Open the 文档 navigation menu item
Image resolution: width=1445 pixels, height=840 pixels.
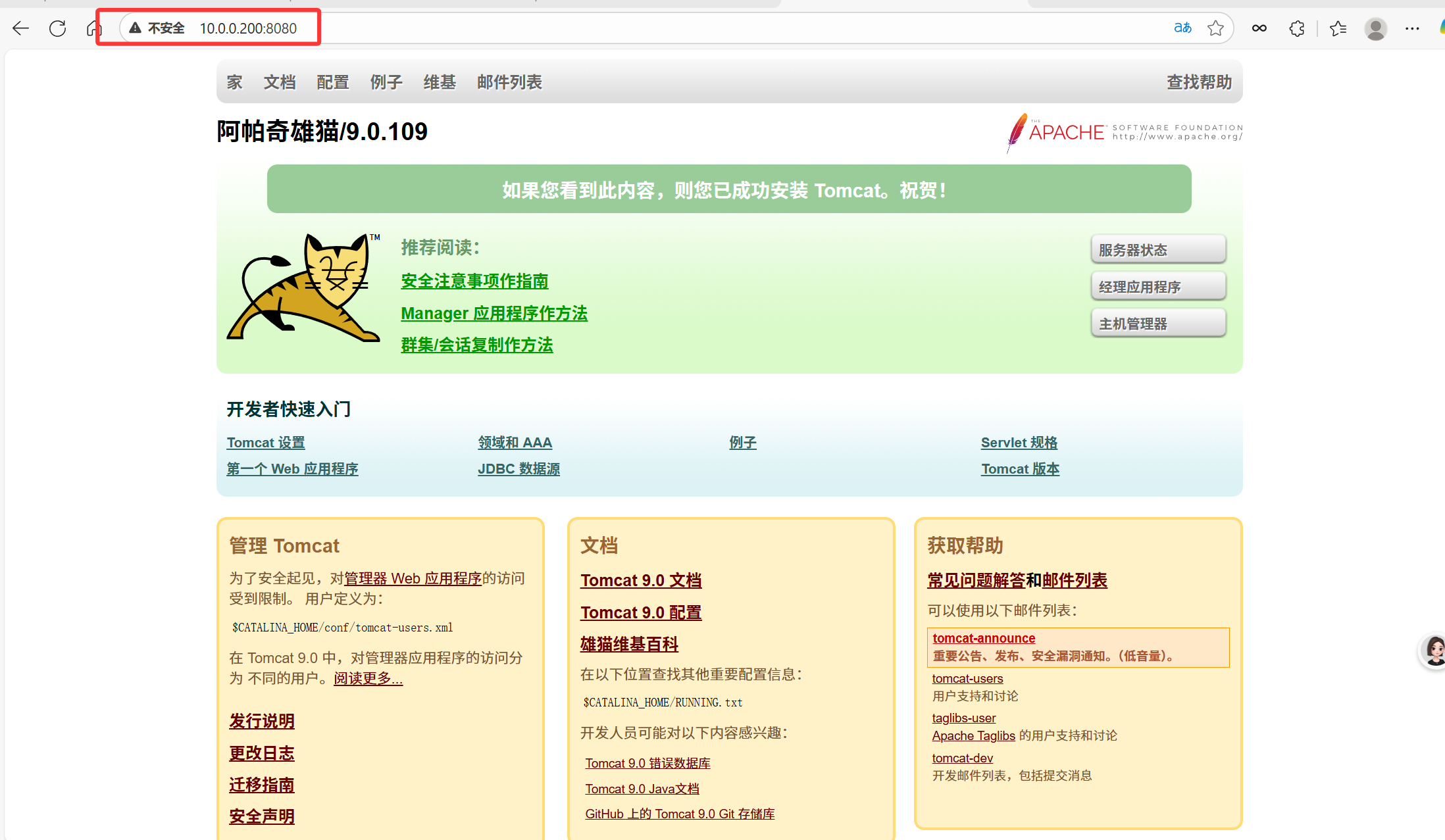[x=280, y=82]
